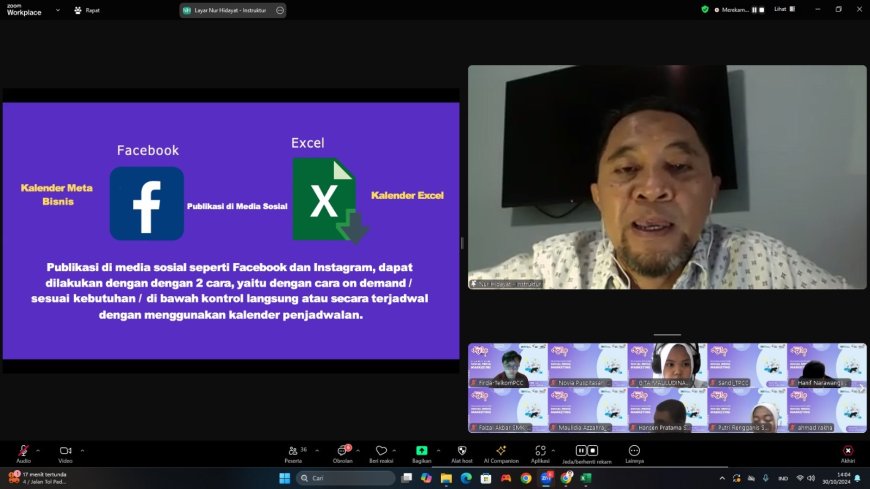Image resolution: width=870 pixels, height=489 pixels.
Task: Click the red Akhiri end meeting button
Action: (x=848, y=453)
